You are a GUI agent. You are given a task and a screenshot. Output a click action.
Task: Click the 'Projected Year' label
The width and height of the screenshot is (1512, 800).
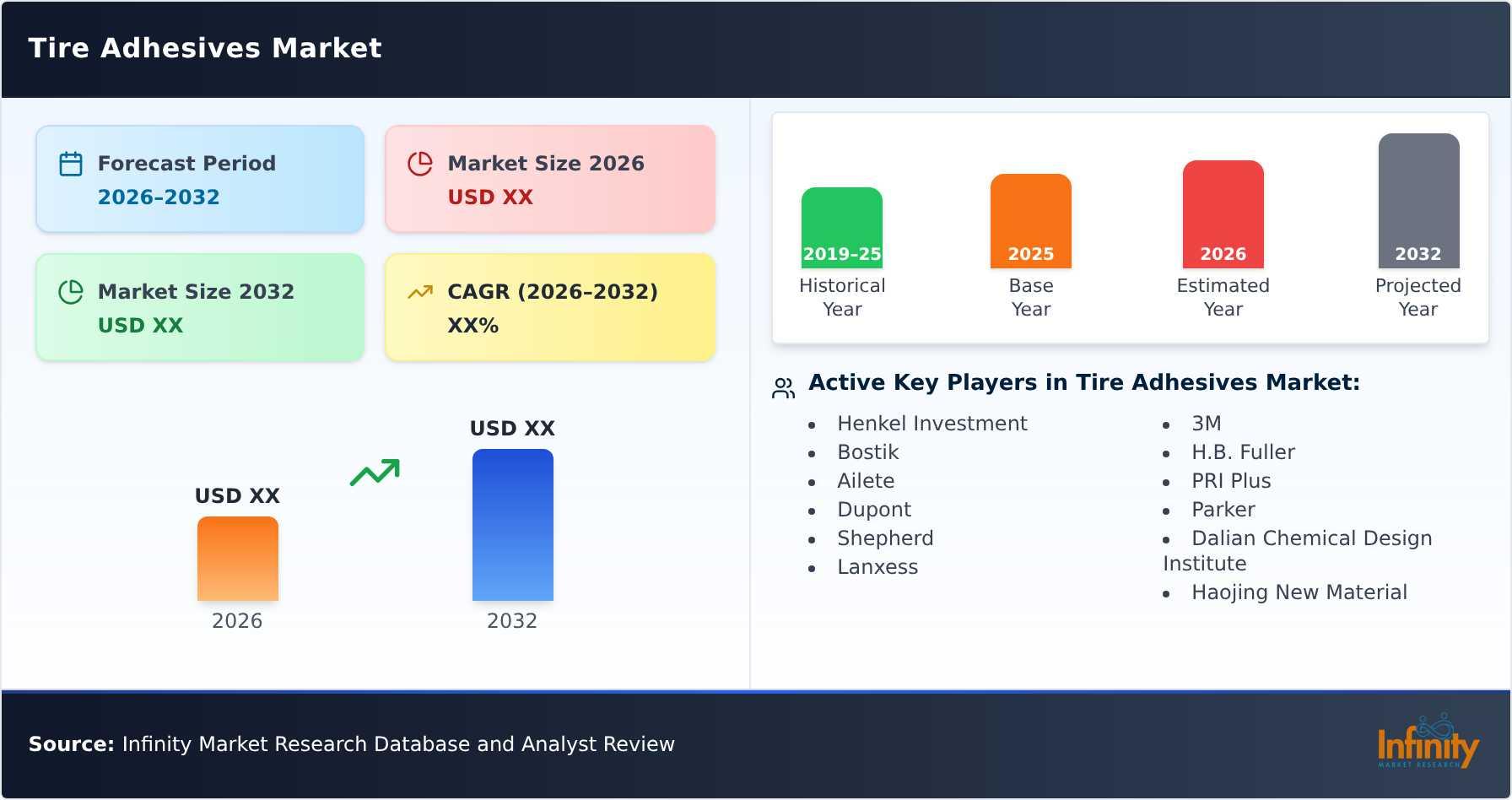(1418, 297)
